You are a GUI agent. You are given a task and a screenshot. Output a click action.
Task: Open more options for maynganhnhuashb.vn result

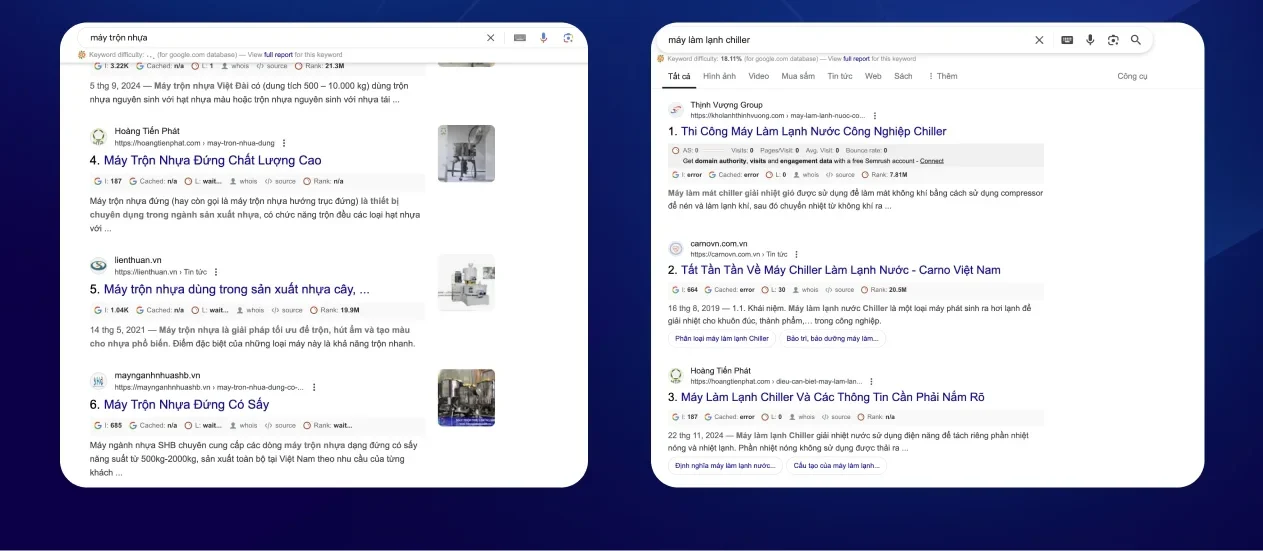pos(314,387)
